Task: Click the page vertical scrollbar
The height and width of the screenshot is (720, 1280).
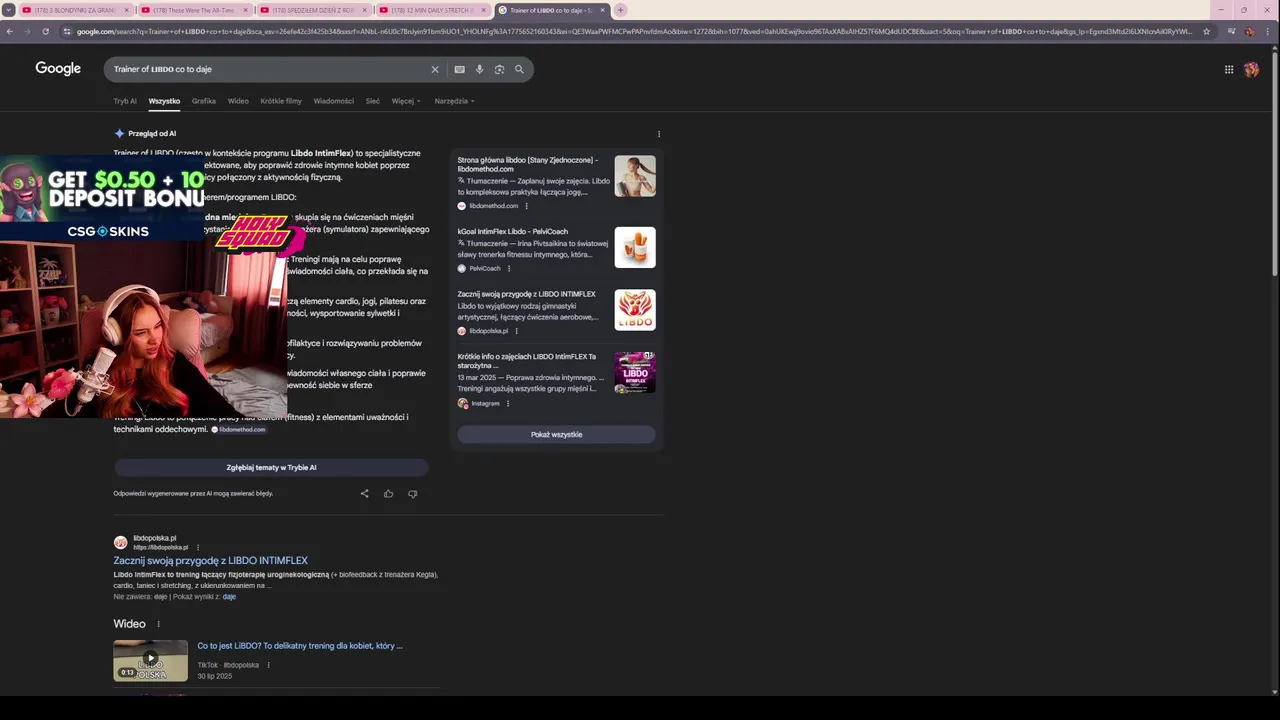Action: click(x=1274, y=165)
